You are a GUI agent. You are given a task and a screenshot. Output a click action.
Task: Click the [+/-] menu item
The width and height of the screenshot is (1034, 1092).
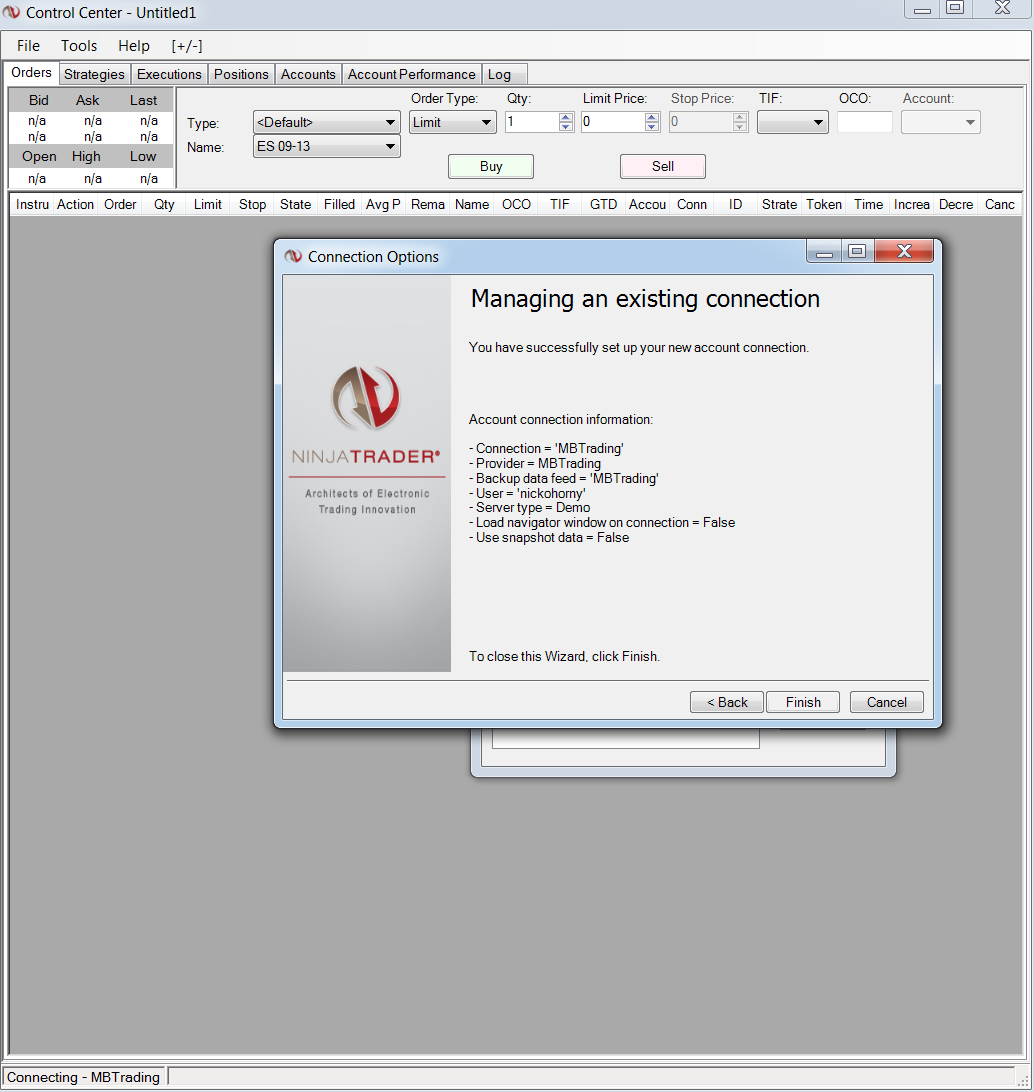click(187, 46)
